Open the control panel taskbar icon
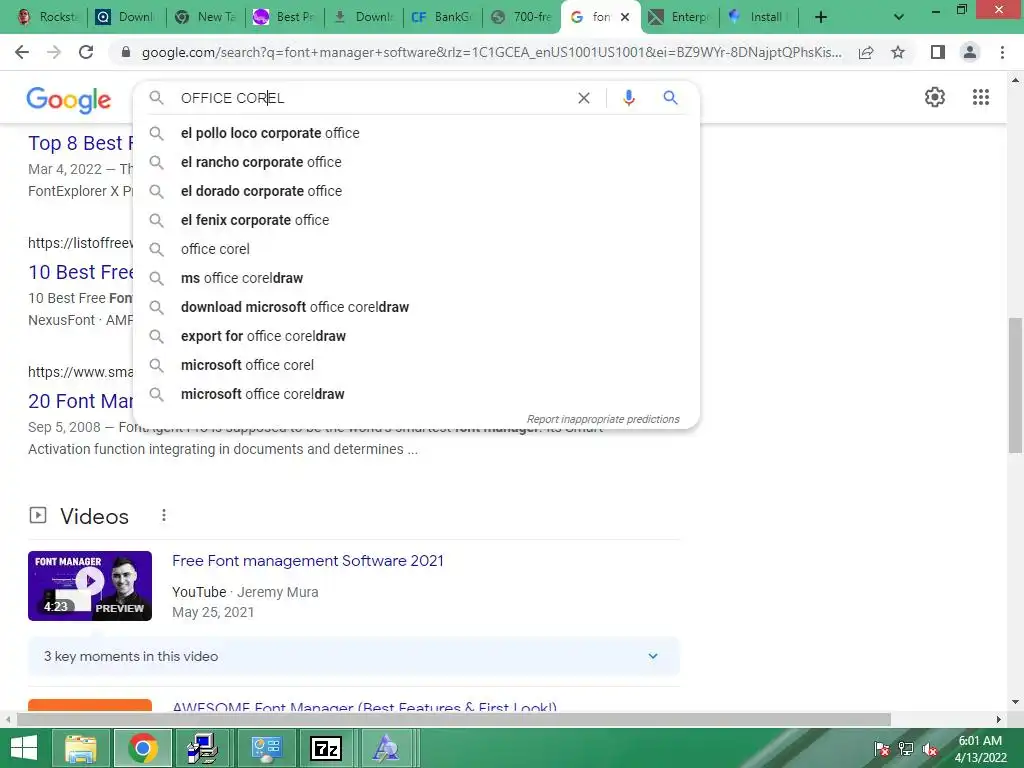The height and width of the screenshot is (768, 1024). click(266, 748)
